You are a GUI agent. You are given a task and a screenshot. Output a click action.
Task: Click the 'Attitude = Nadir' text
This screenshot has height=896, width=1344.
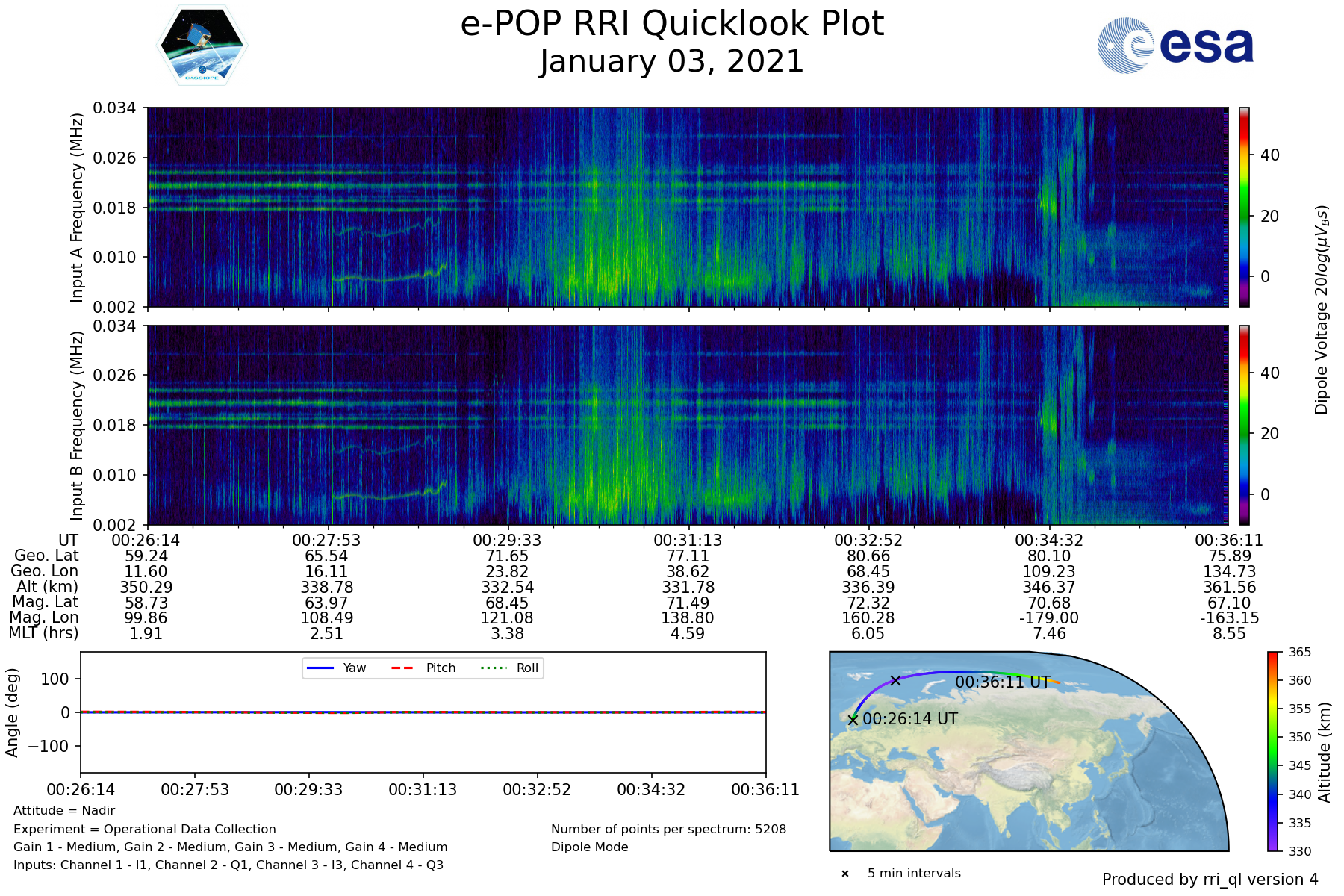point(64,811)
